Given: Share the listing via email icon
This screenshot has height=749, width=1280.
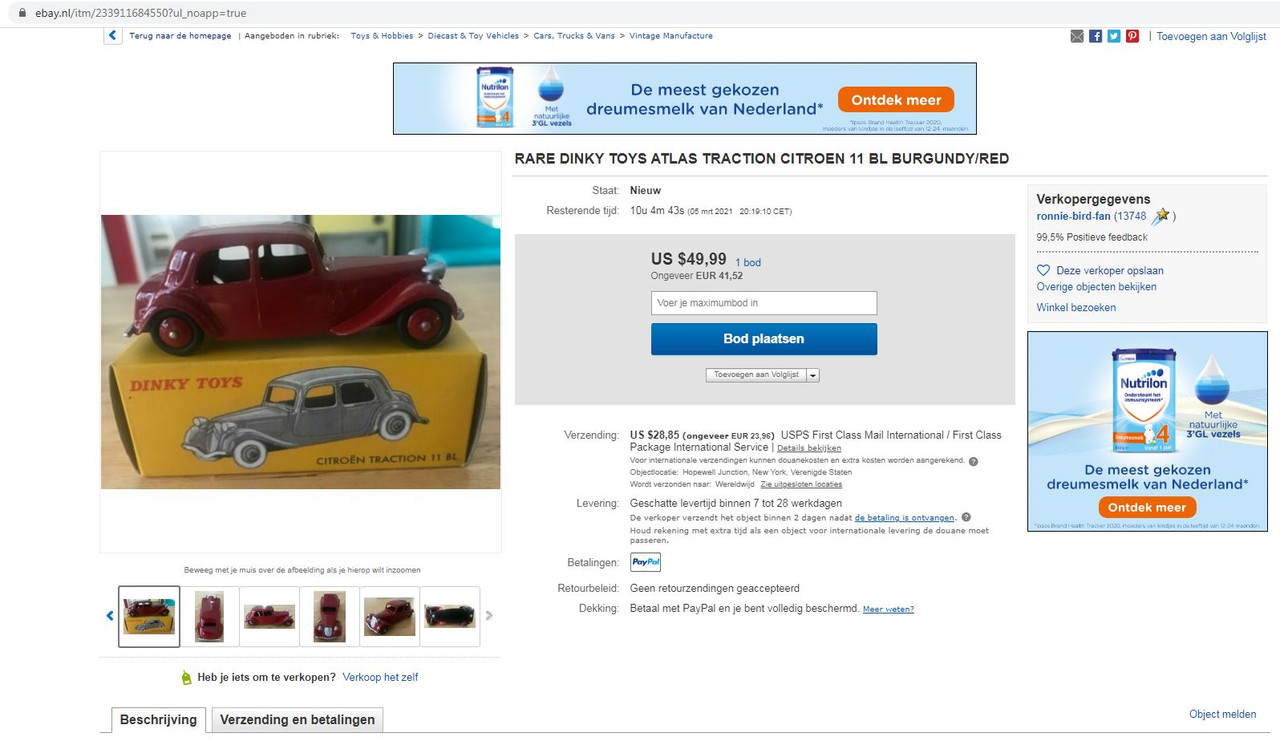Looking at the screenshot, I should point(1077,36).
